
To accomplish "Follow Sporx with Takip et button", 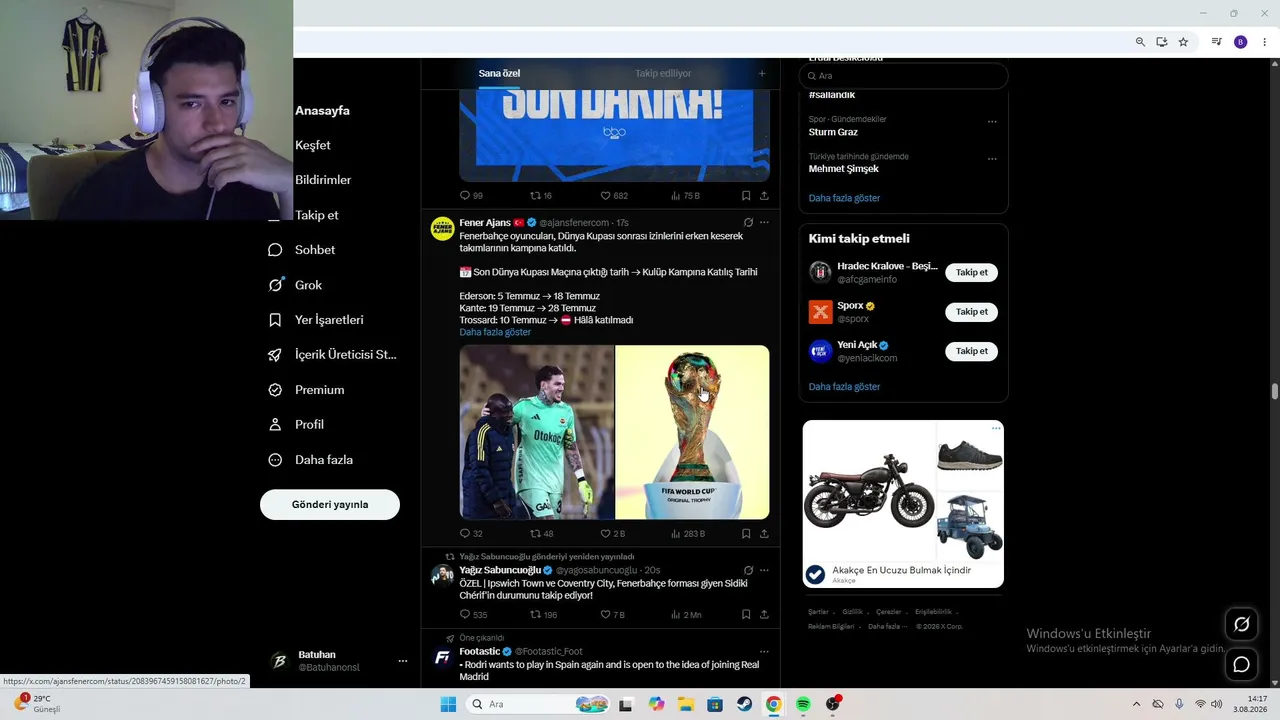I will [971, 312].
